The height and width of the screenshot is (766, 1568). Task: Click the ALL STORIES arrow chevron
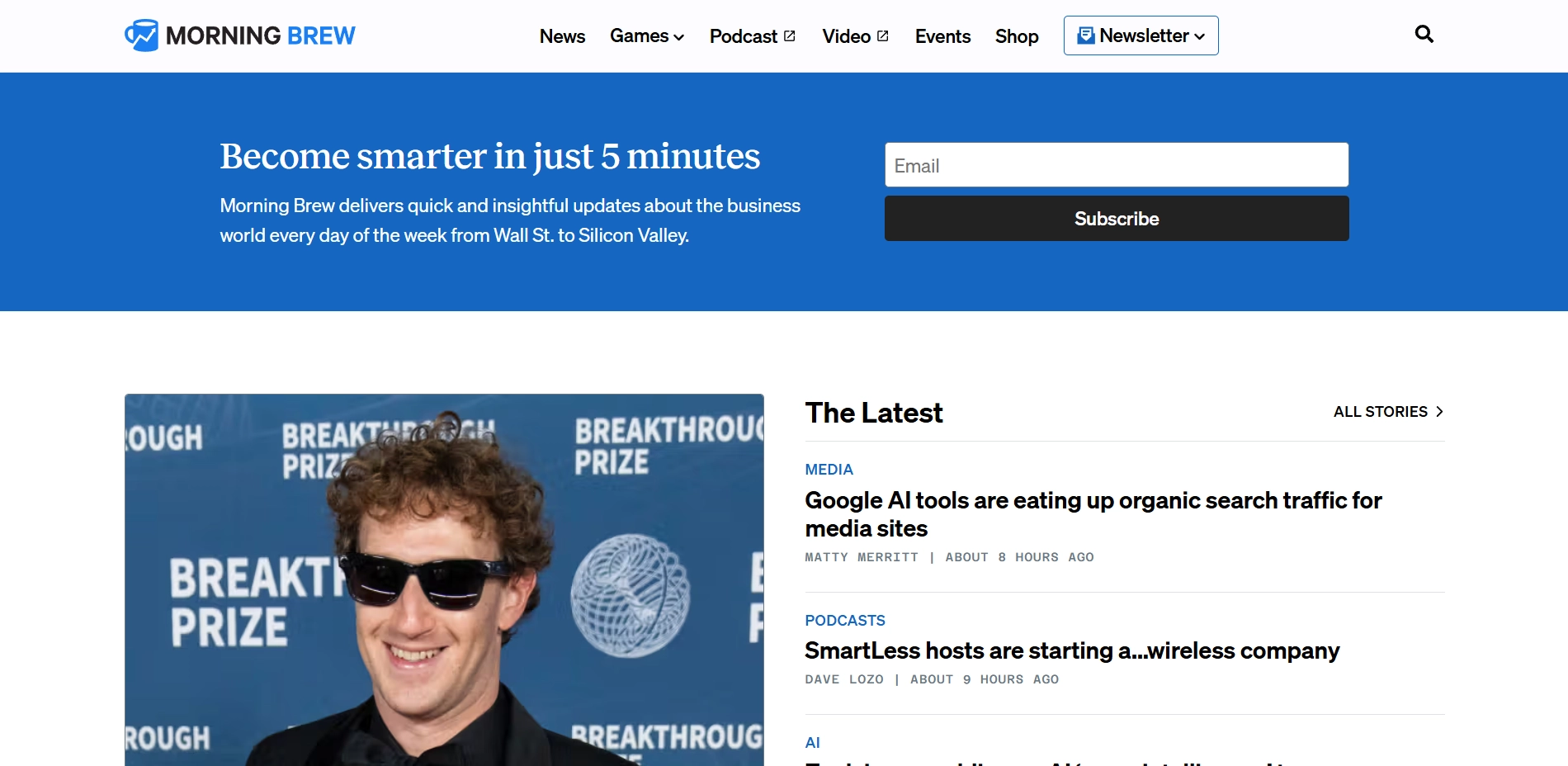click(x=1439, y=411)
